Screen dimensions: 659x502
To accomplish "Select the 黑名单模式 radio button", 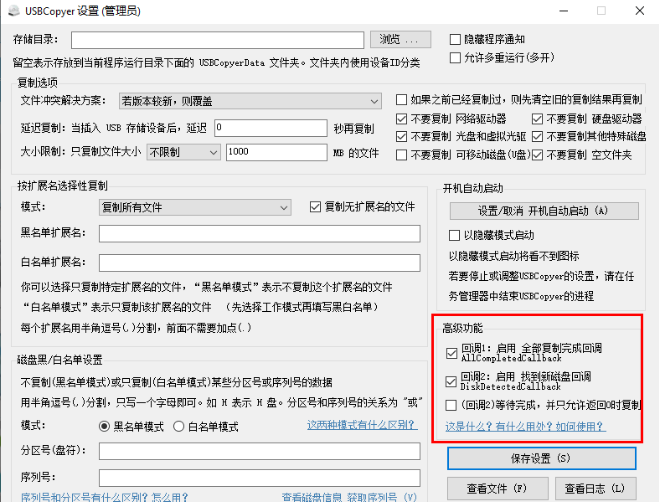I will click(x=105, y=427).
